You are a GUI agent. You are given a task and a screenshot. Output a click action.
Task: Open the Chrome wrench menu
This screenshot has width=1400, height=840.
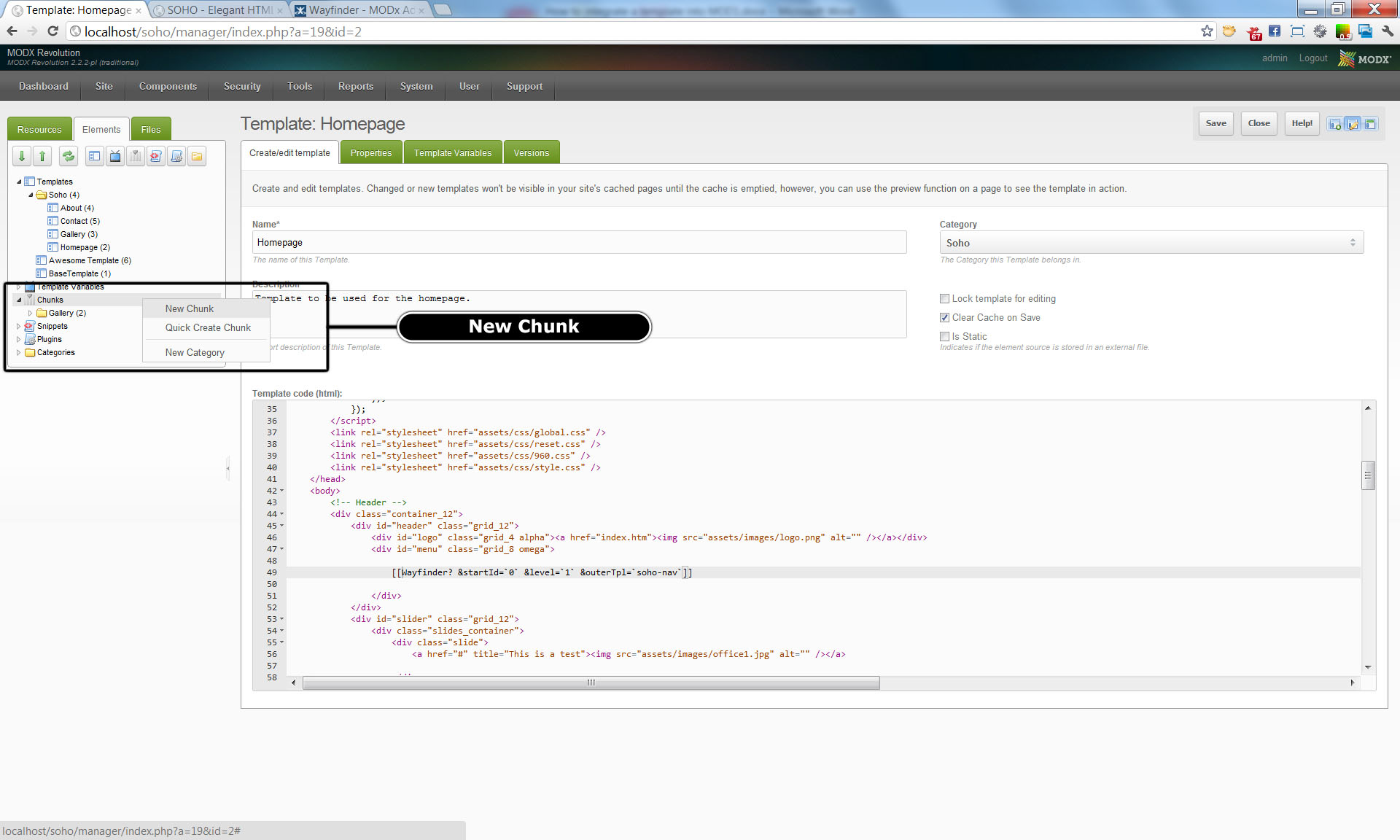pos(1388,31)
